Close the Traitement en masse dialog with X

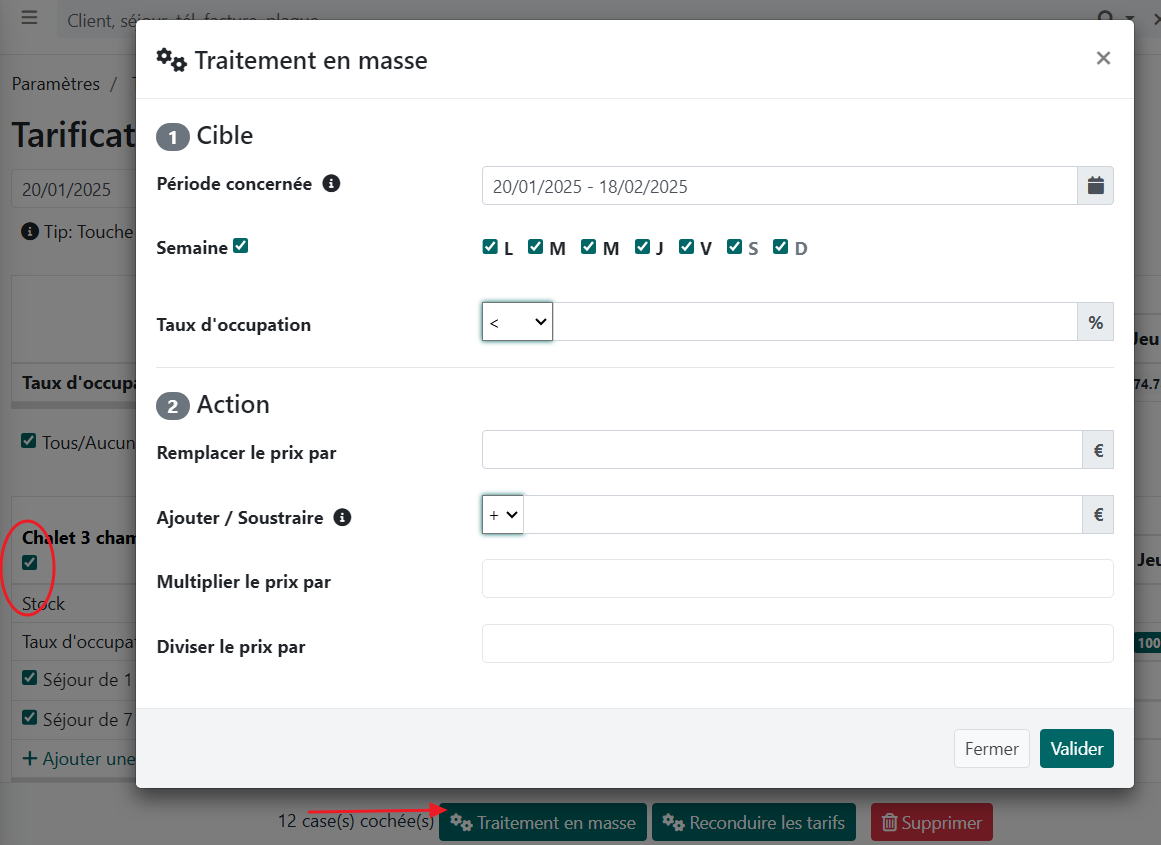coord(1103,58)
